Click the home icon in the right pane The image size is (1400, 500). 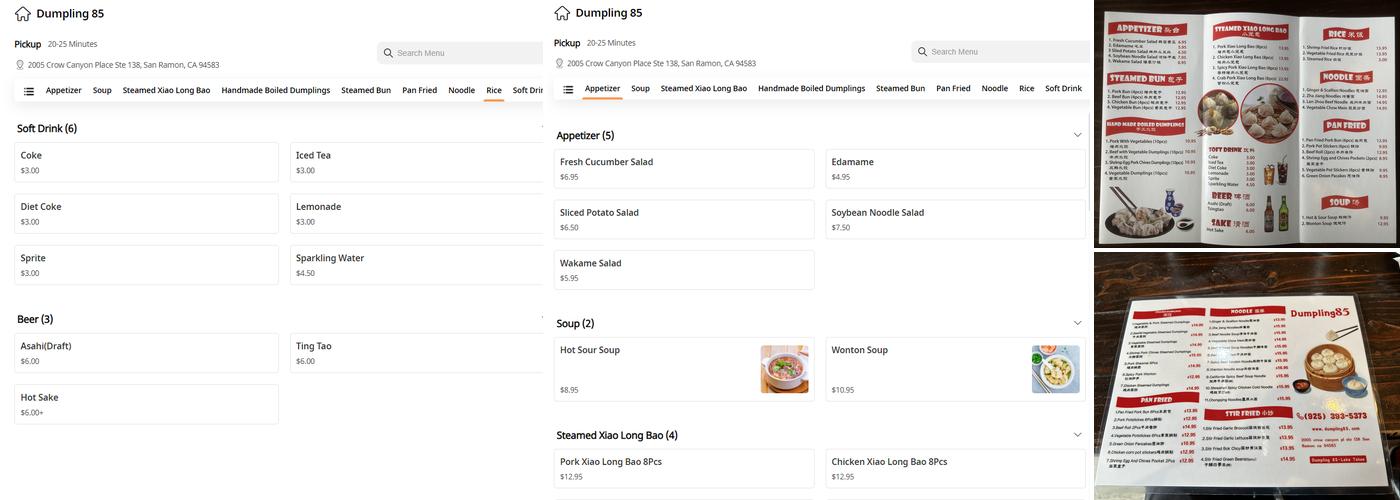click(x=562, y=13)
